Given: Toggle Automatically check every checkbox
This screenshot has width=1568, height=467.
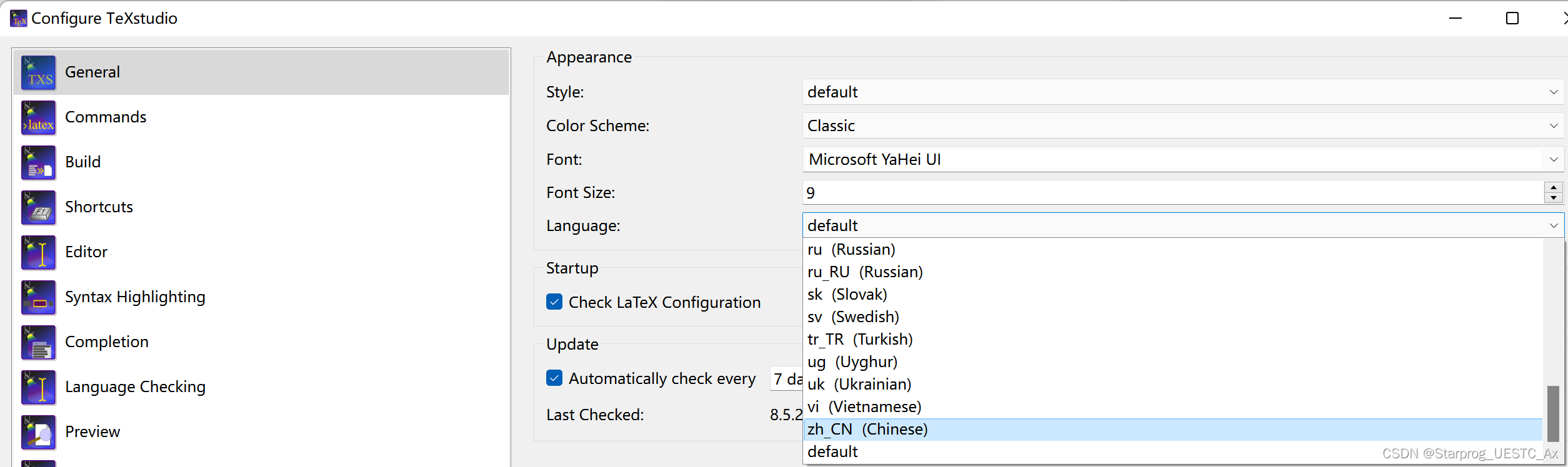Looking at the screenshot, I should [x=554, y=378].
